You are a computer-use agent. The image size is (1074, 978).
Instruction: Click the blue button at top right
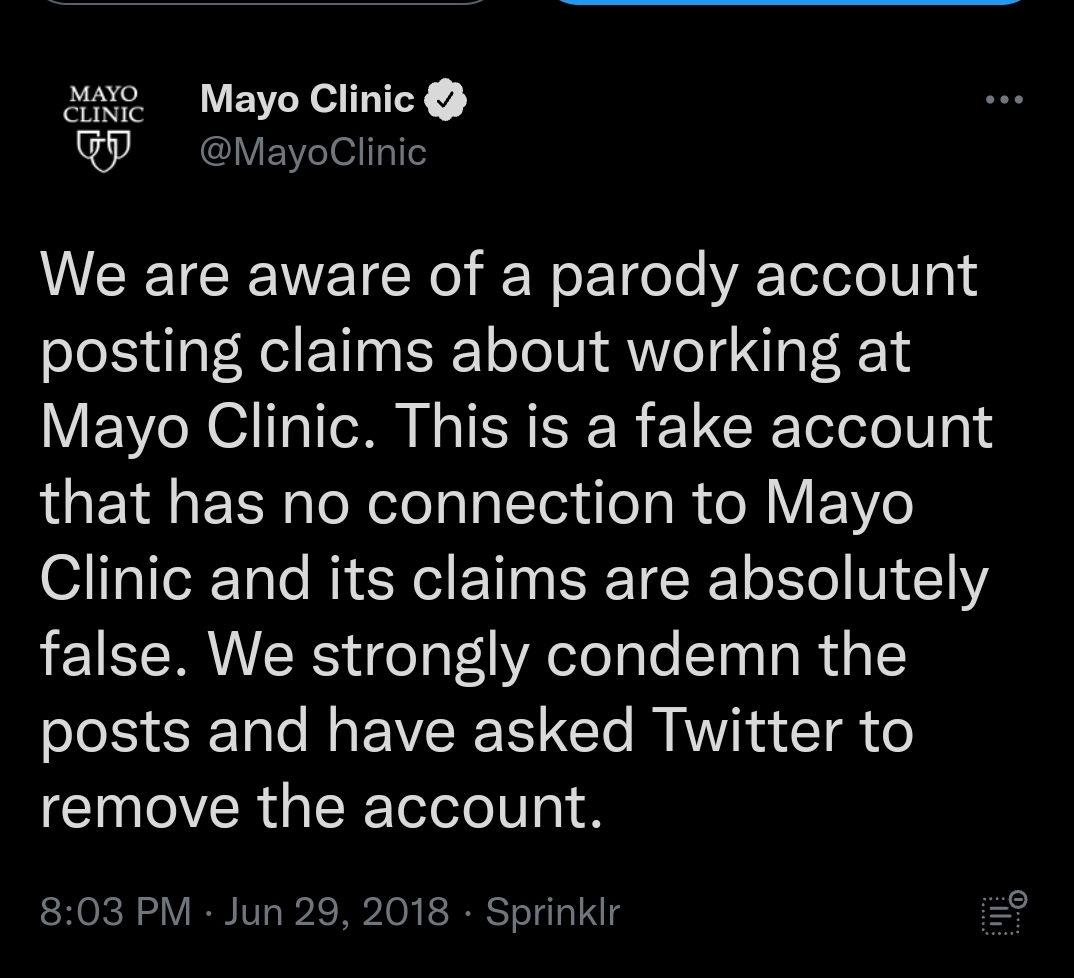789,2
